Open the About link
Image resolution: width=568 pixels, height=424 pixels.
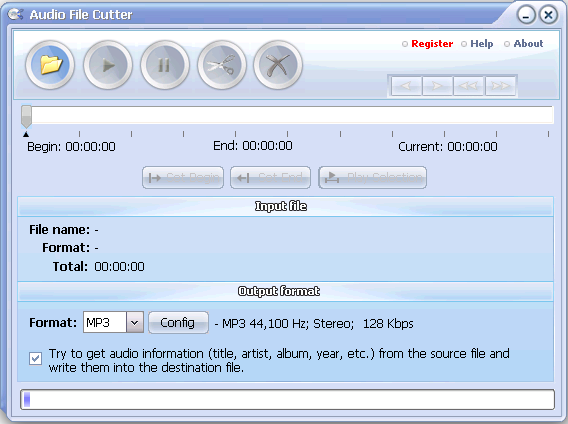pos(528,44)
